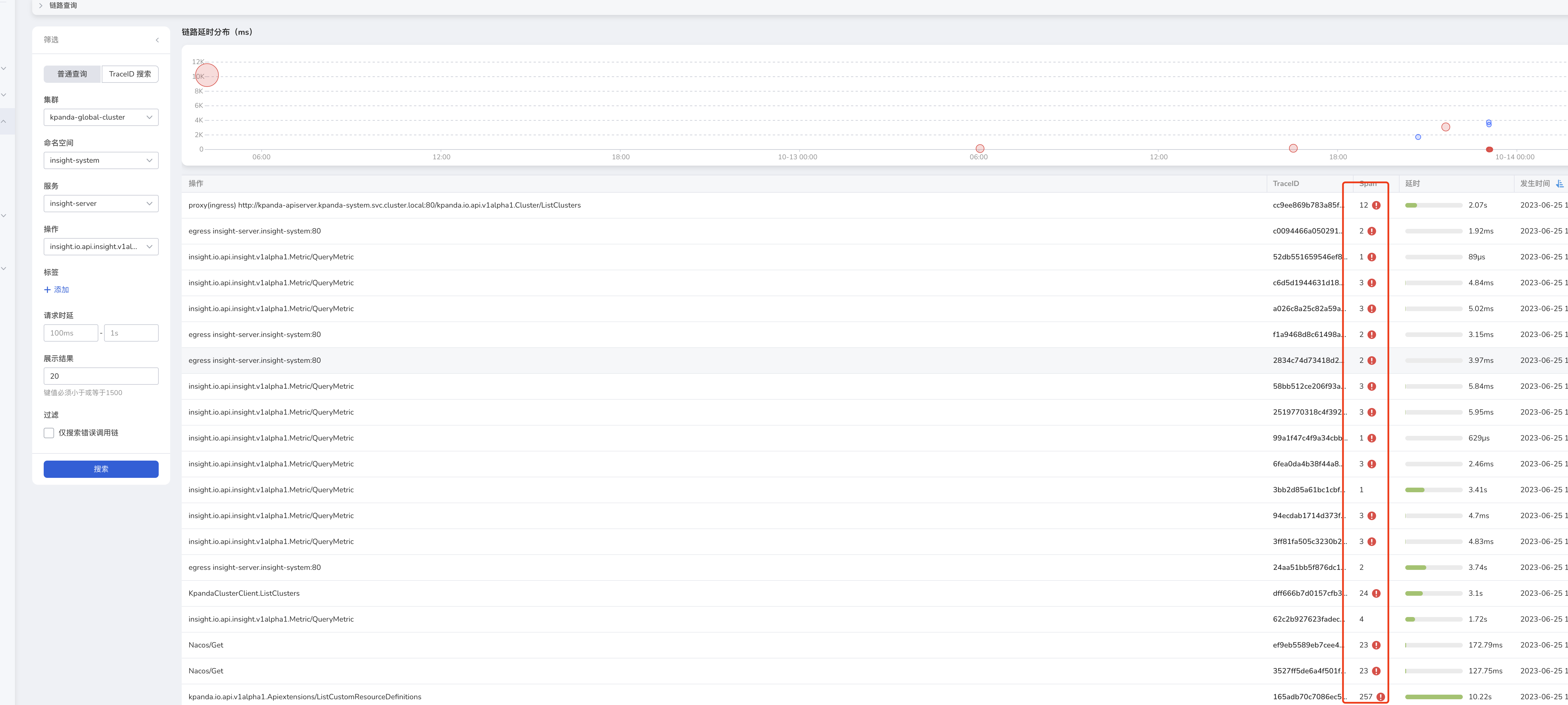Click the TraceID column header
This screenshot has height=705, width=1568.
tap(1286, 184)
